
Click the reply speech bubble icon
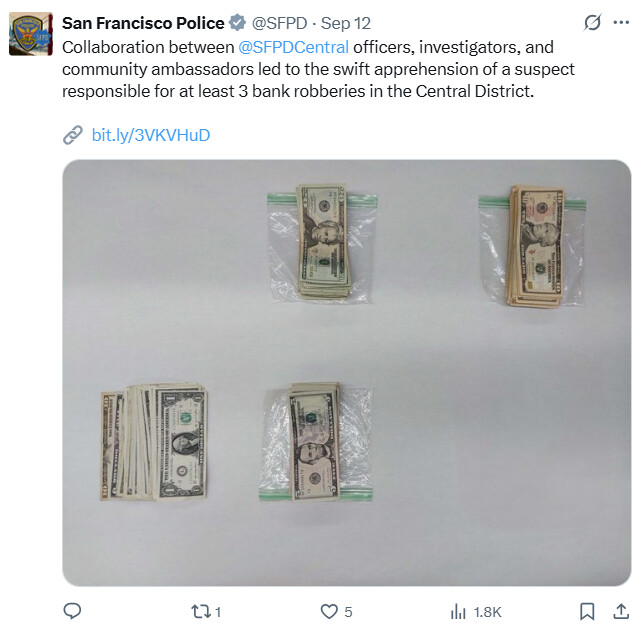point(72,611)
